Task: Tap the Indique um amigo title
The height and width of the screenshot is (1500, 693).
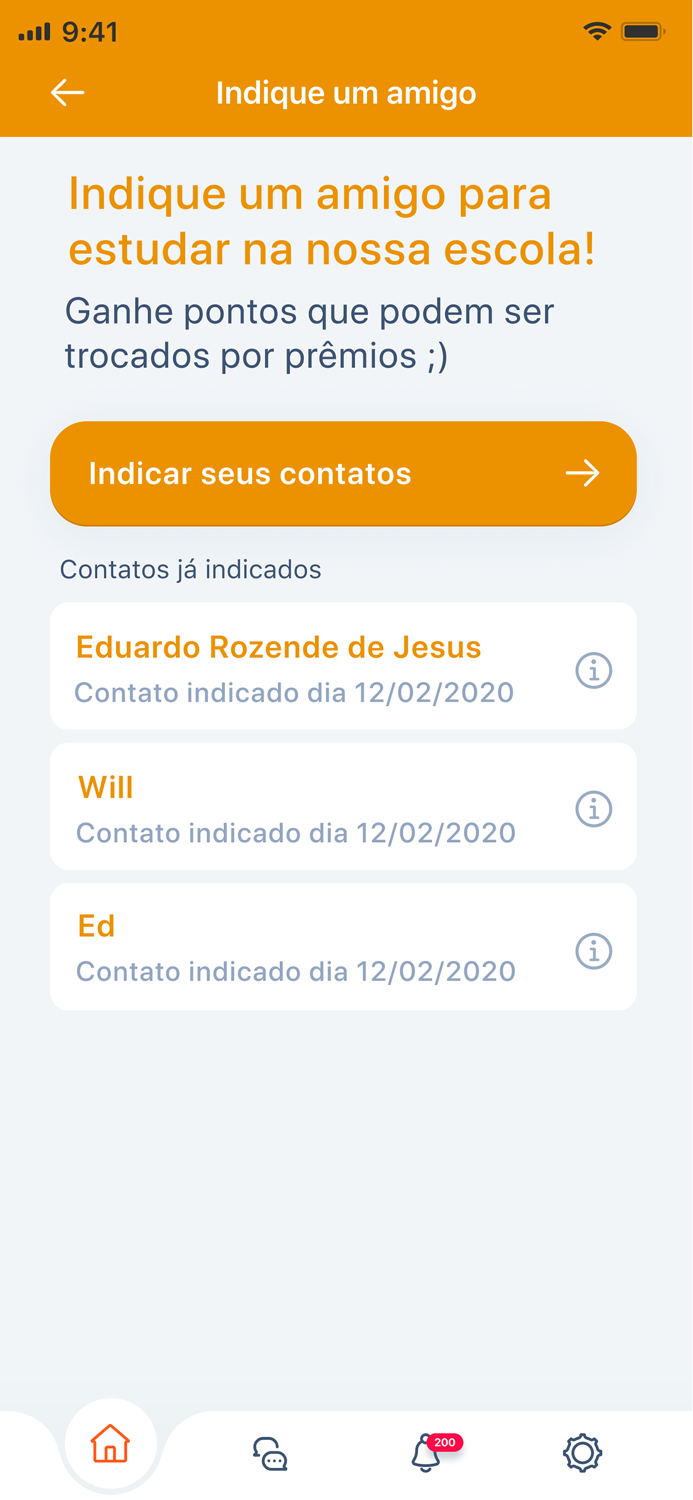Action: coord(346,92)
